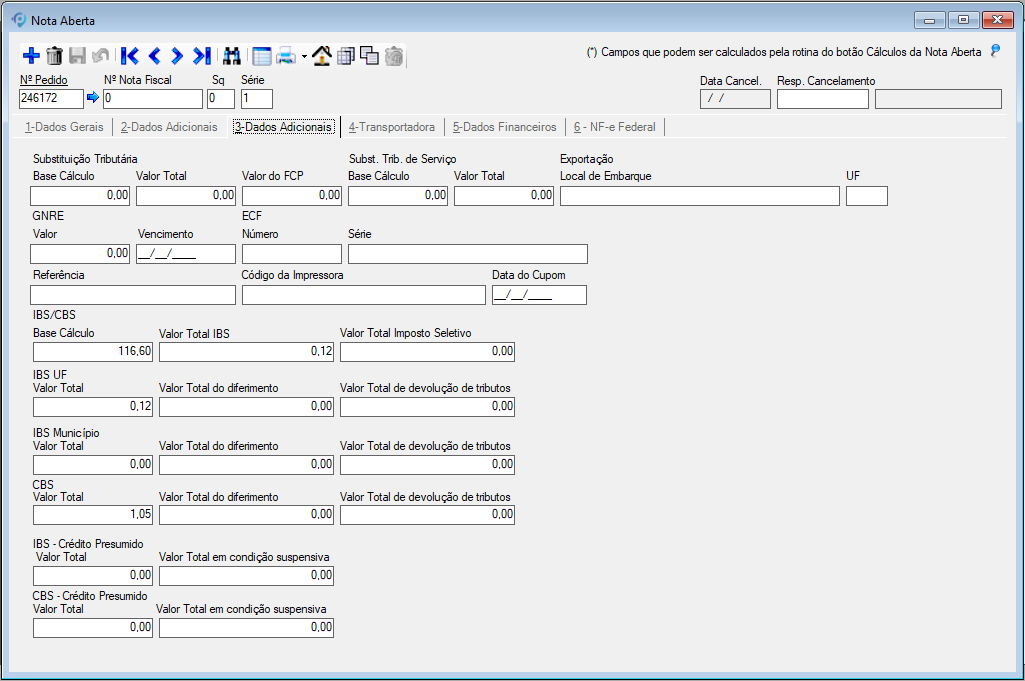Switch to the 1-Dados Gerais tab
Screen dimensions: 1025x681
coord(64,127)
